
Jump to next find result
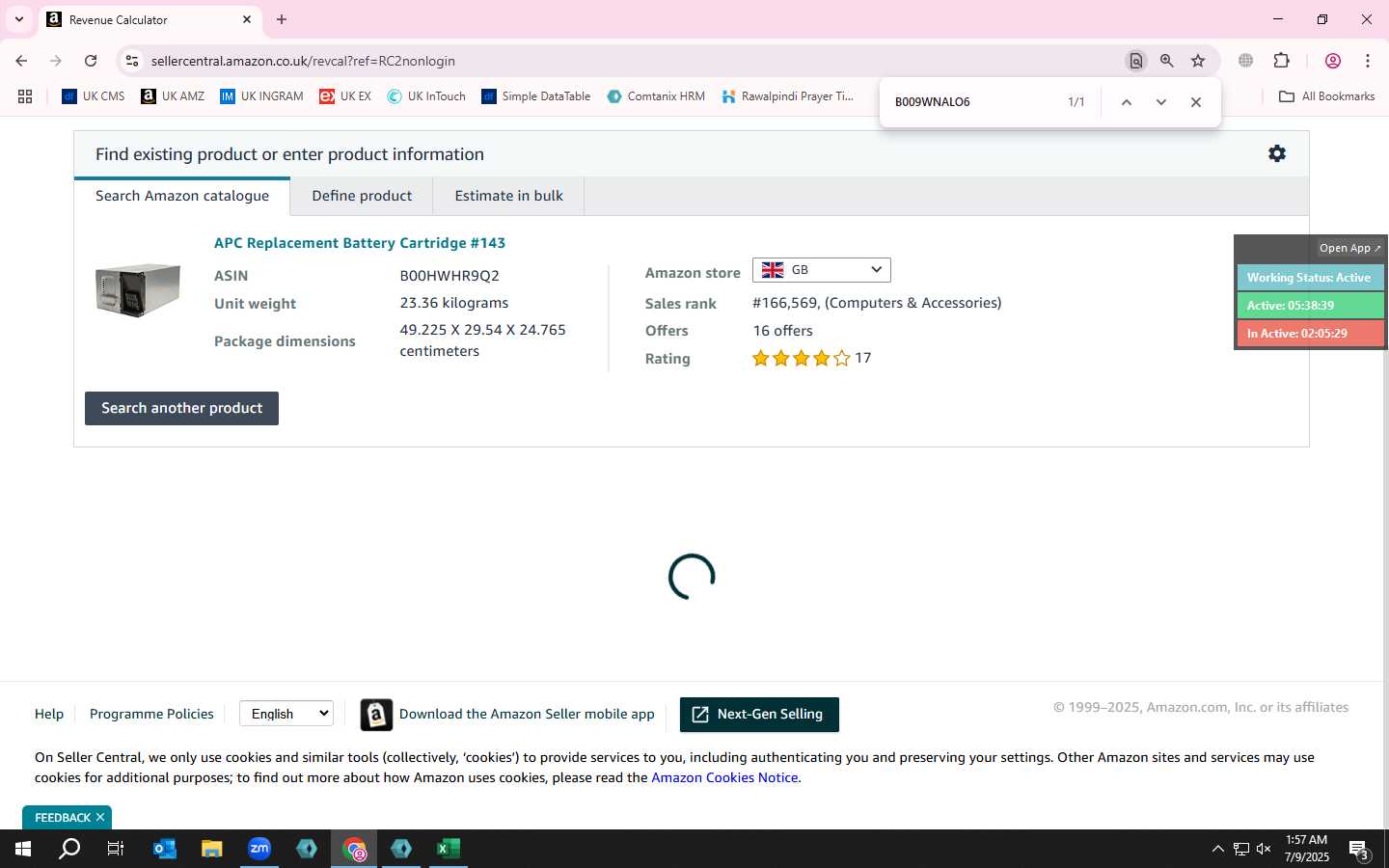1161,102
